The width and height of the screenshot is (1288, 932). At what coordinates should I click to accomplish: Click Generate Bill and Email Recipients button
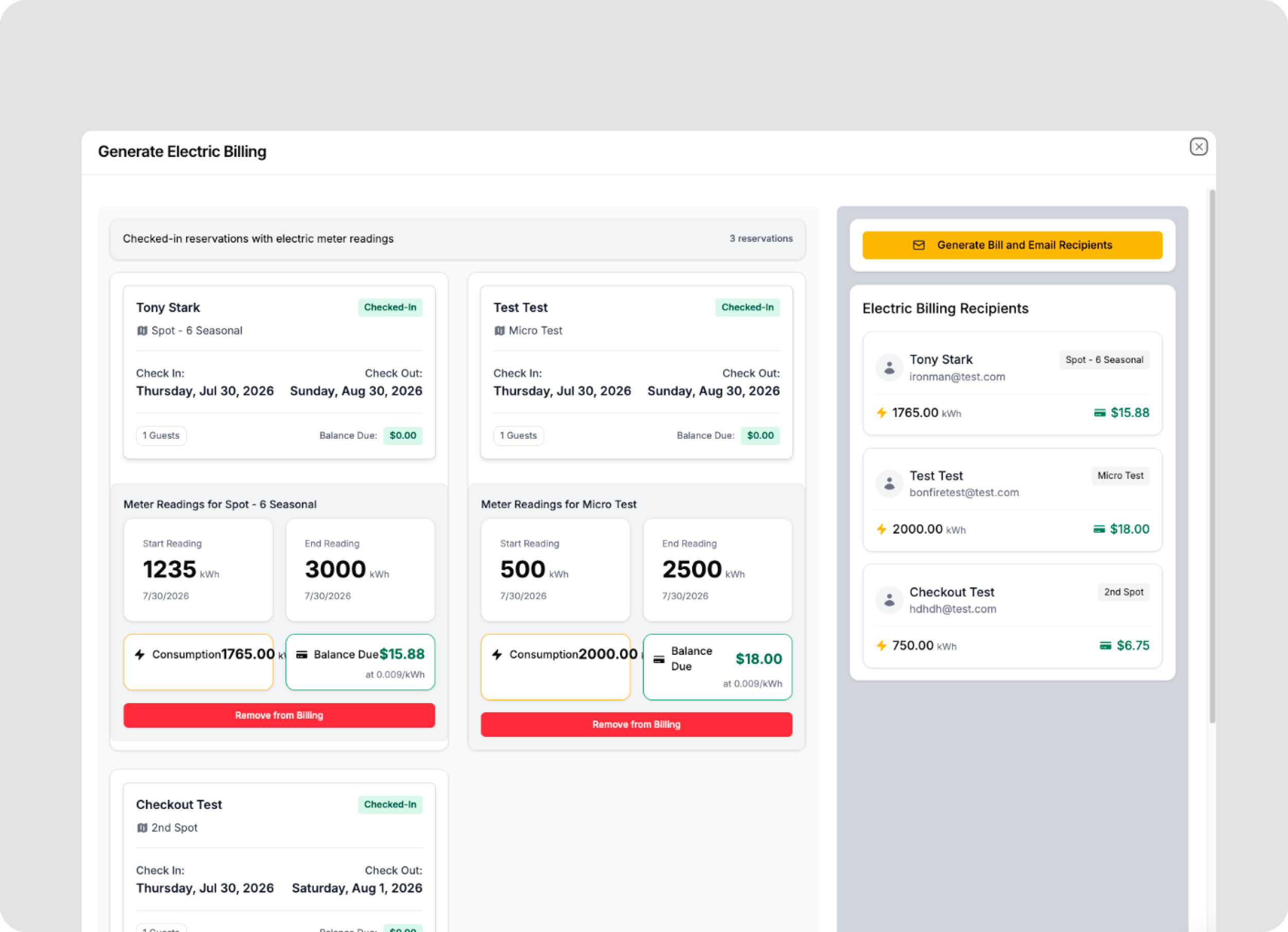point(1012,245)
